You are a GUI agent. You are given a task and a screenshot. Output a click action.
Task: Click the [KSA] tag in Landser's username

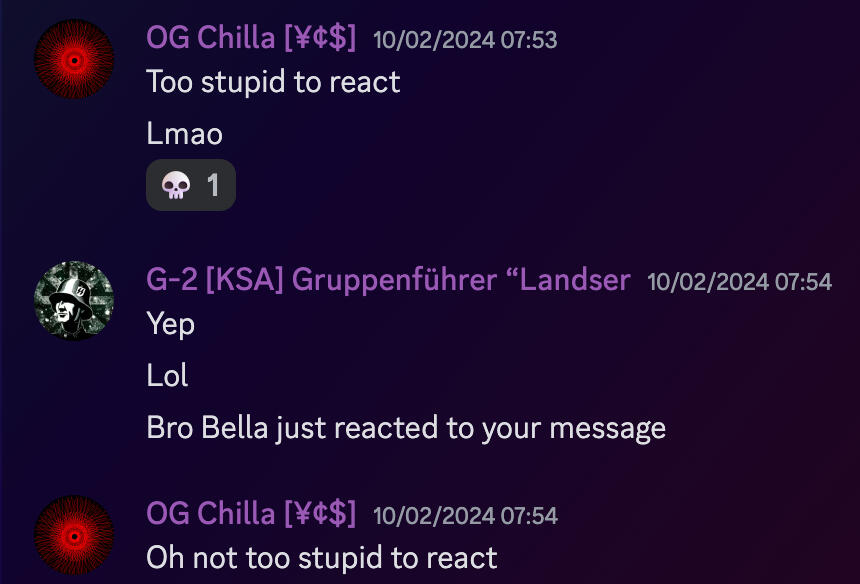point(245,280)
